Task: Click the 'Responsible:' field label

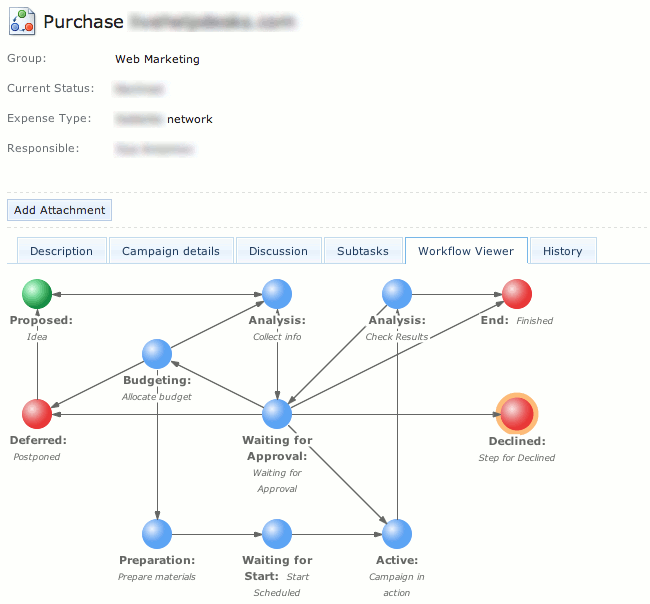Action: pyautogui.click(x=43, y=148)
